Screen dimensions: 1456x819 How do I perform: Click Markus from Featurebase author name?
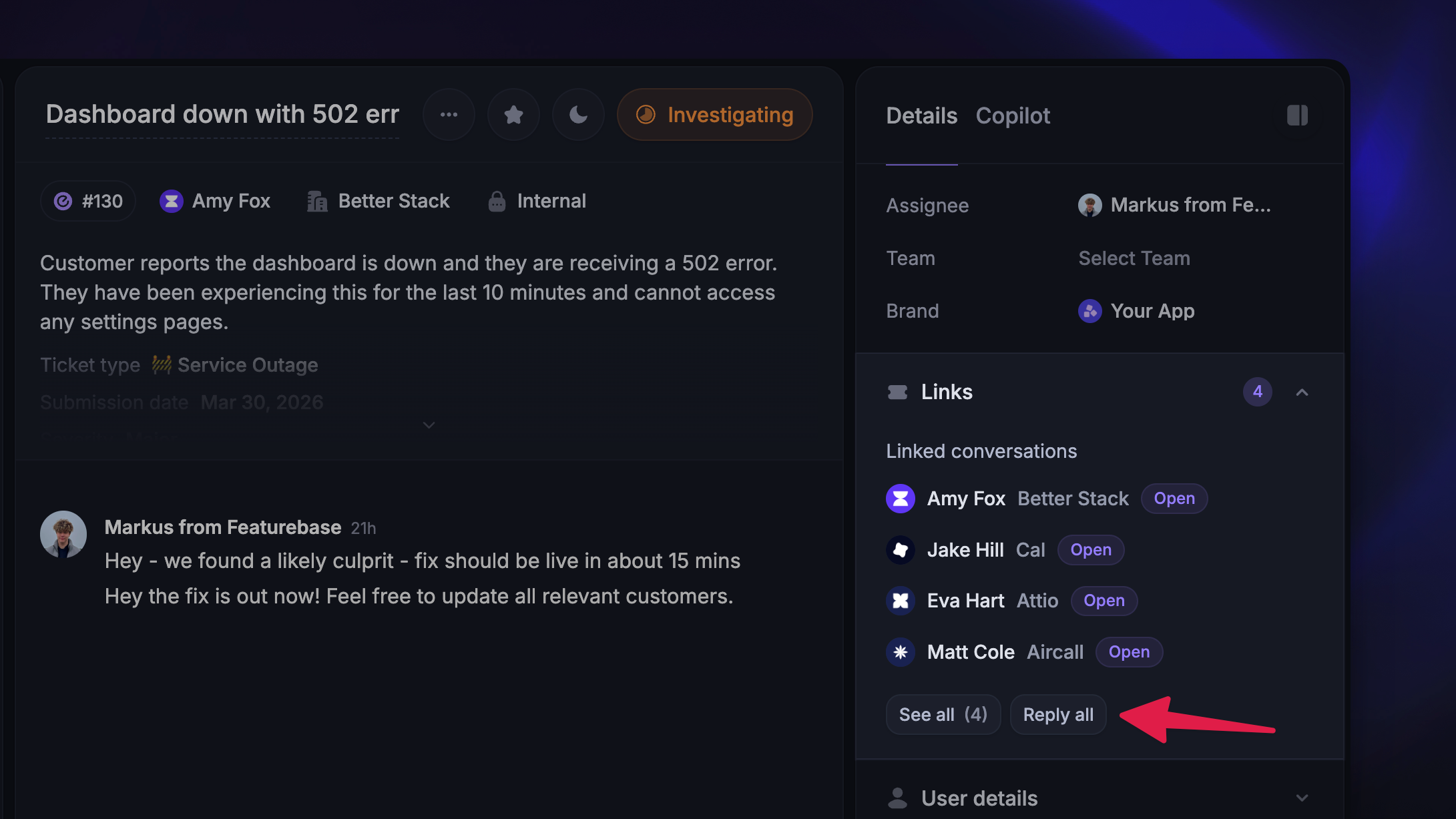point(223,527)
